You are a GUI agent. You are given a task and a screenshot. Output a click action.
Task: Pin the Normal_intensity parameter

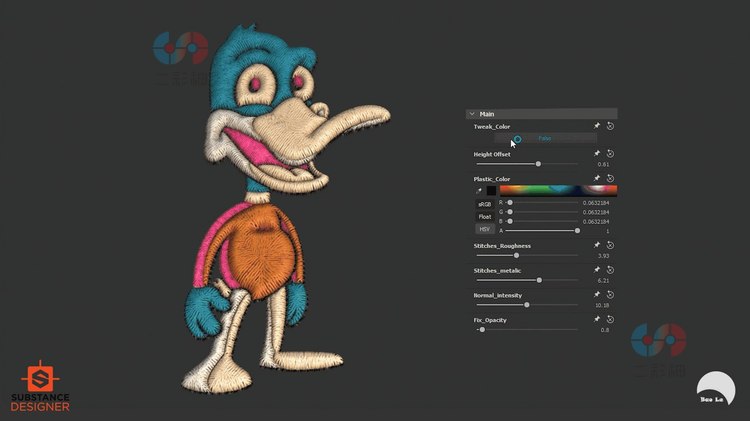click(596, 295)
